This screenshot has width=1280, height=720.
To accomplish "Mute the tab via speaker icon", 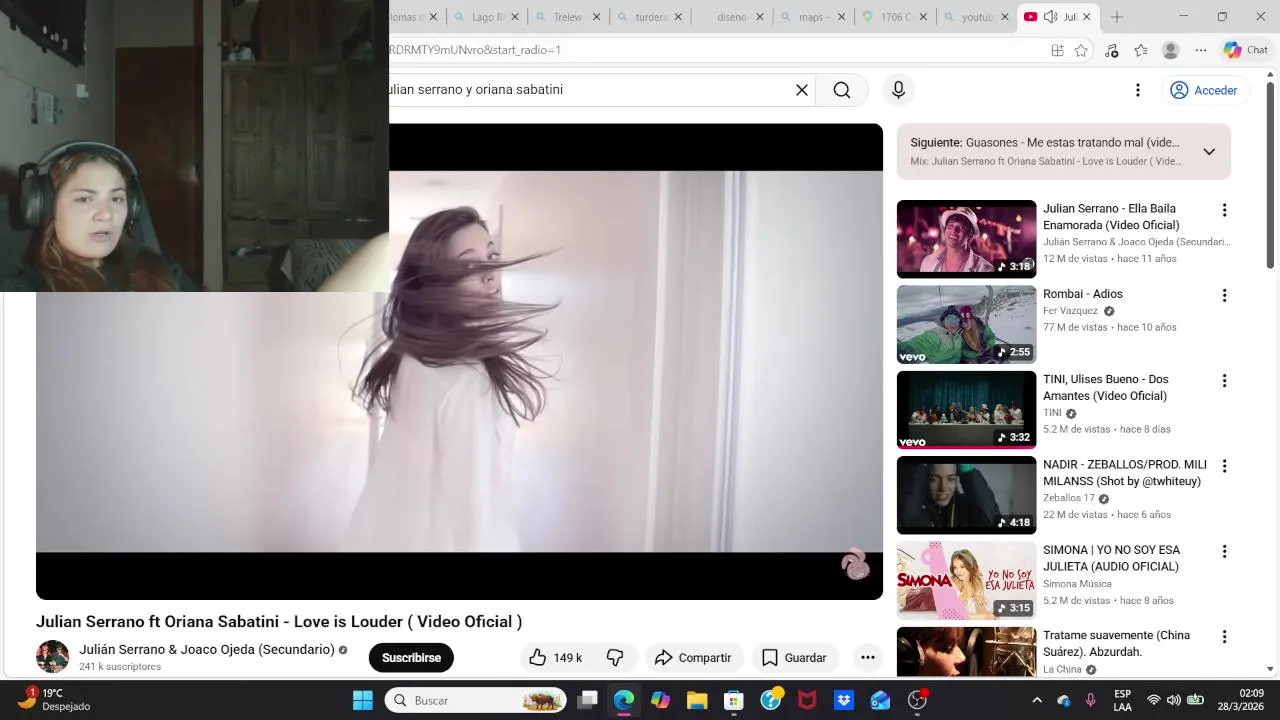I will click(x=1050, y=17).
